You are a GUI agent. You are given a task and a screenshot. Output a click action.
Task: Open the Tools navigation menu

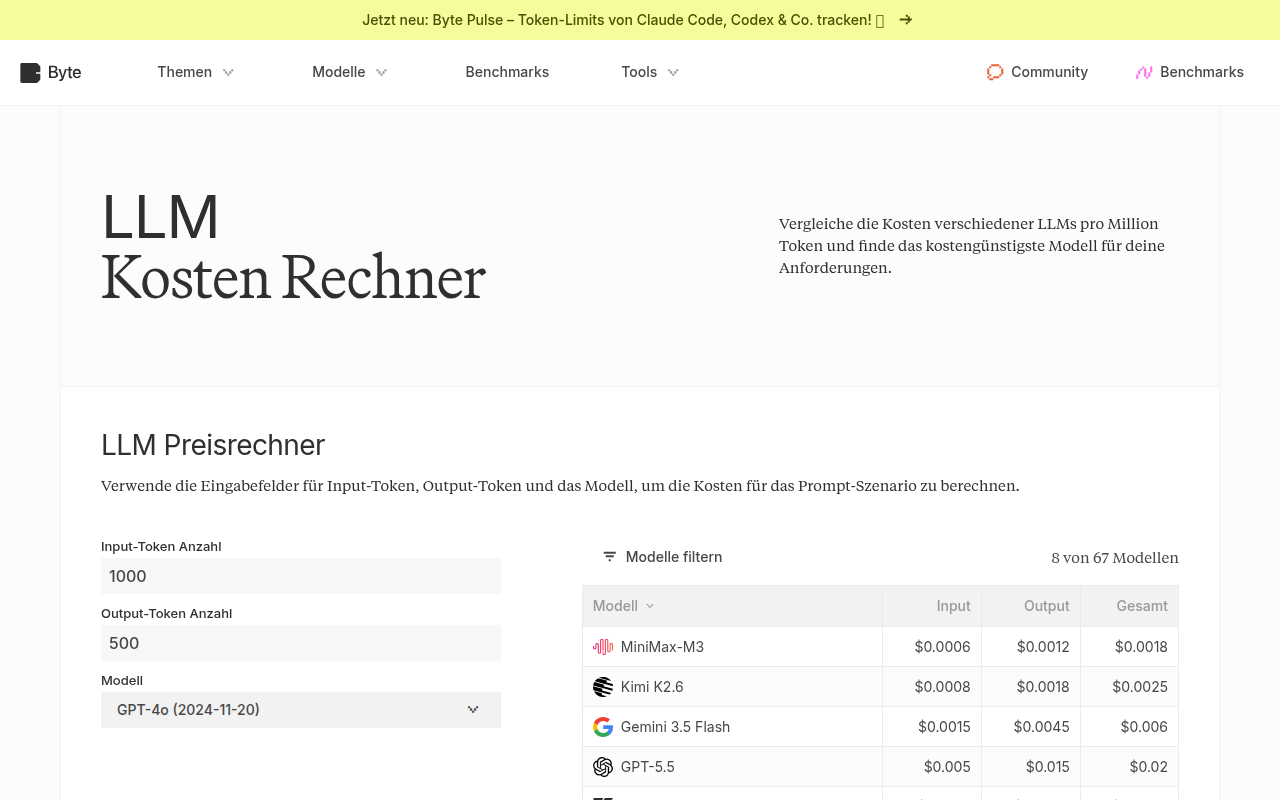(x=650, y=72)
